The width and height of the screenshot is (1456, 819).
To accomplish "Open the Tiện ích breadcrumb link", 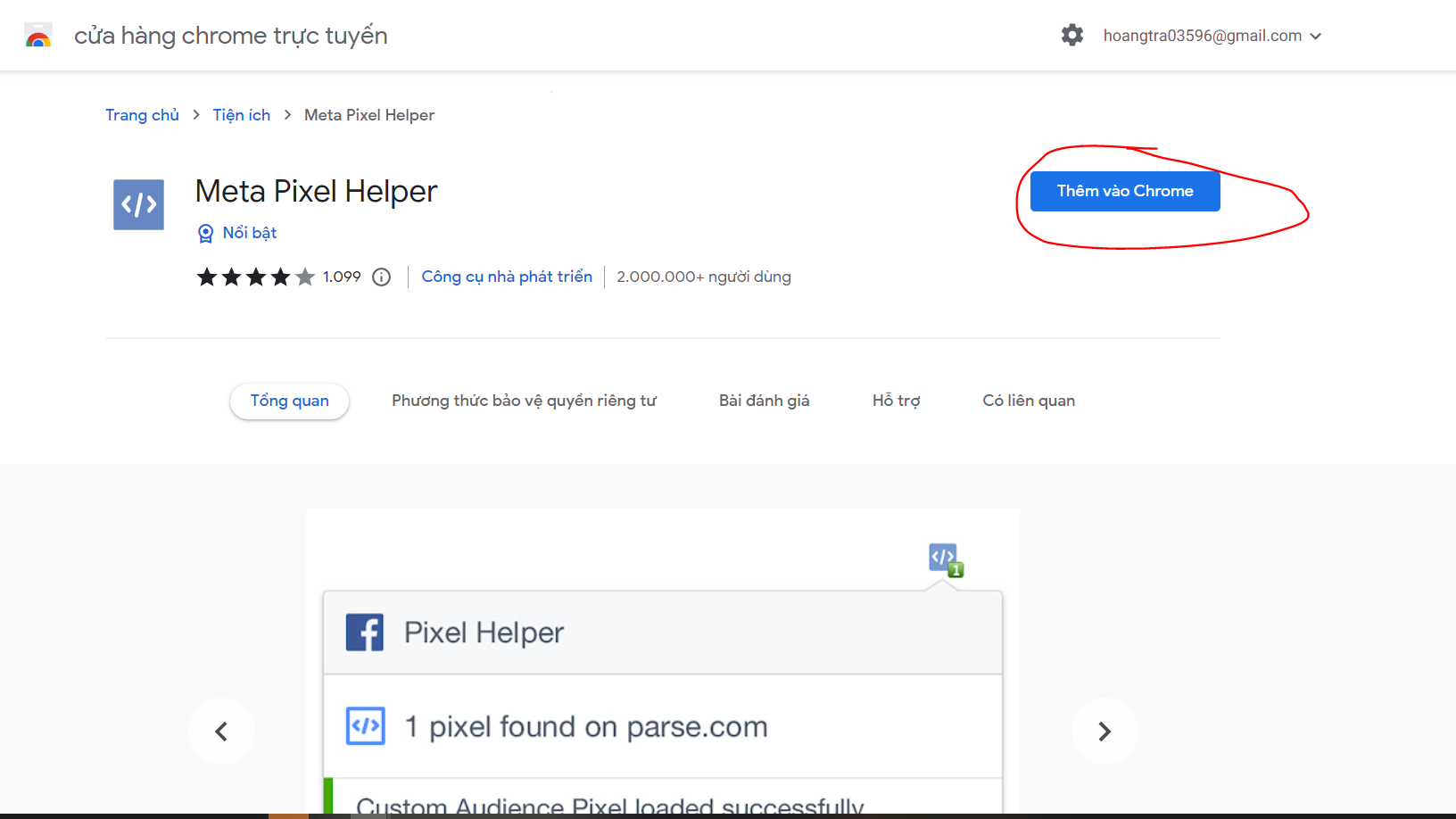I will tap(241, 115).
